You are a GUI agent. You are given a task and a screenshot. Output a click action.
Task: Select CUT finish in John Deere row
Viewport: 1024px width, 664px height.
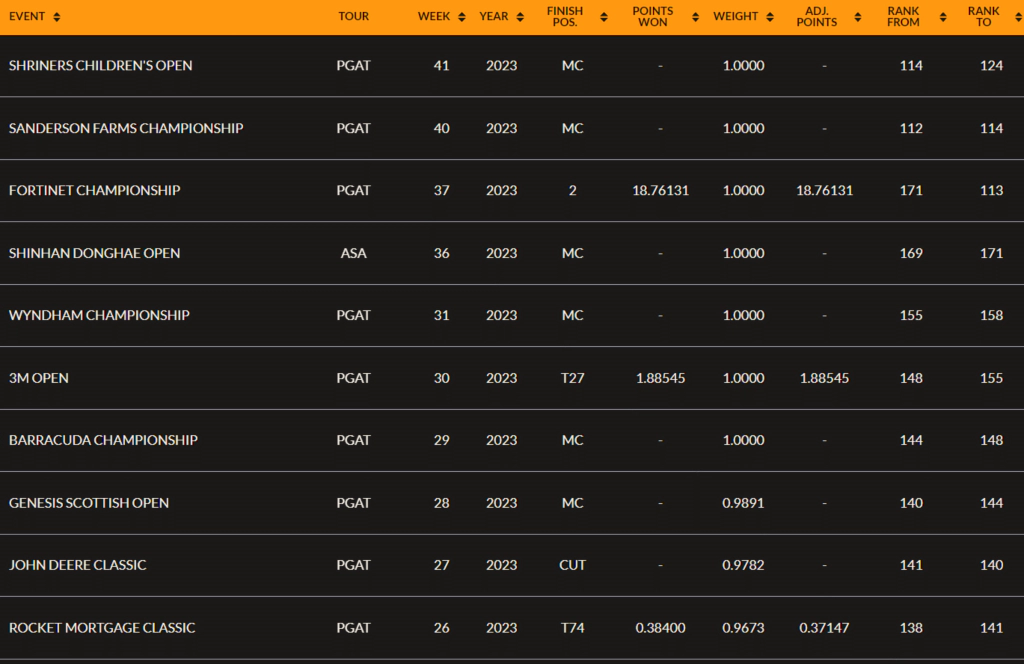tap(573, 564)
